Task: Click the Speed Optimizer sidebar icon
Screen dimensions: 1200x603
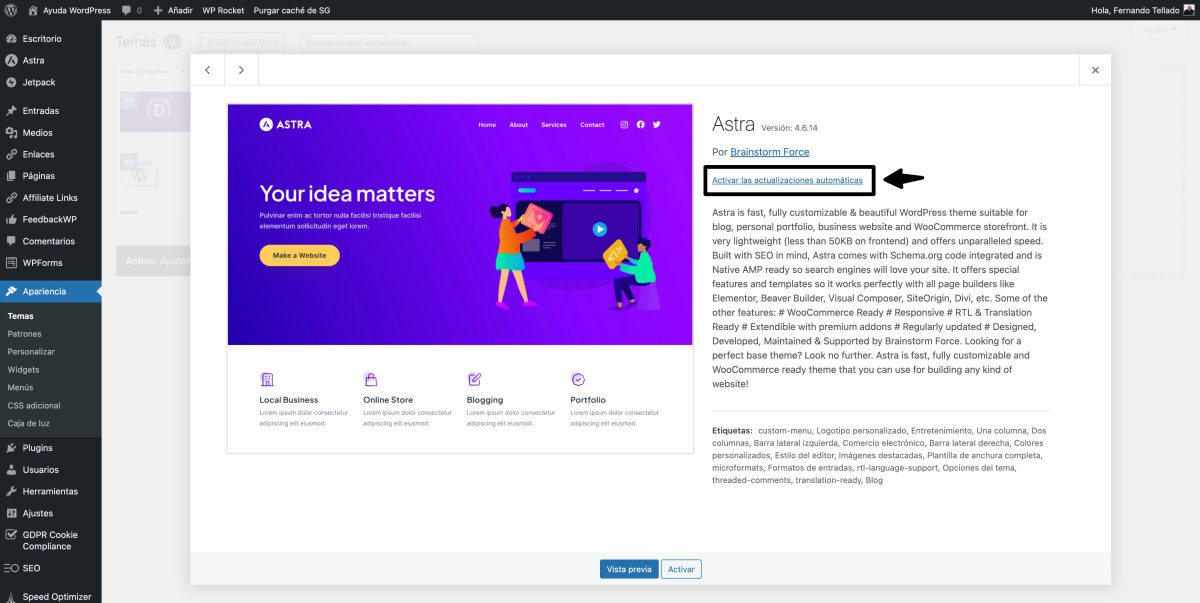Action: [13, 596]
